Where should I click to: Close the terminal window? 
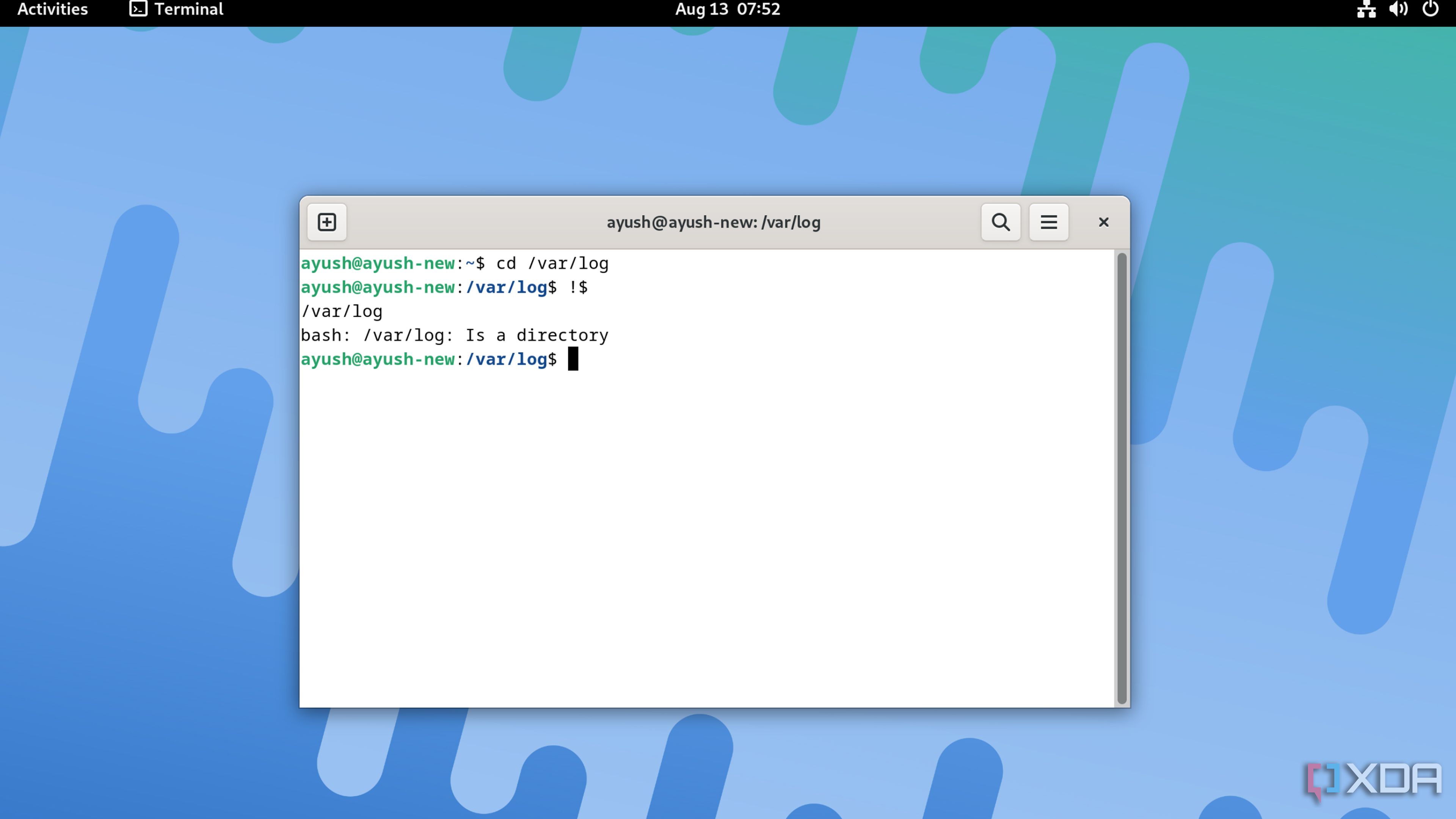click(x=1103, y=222)
